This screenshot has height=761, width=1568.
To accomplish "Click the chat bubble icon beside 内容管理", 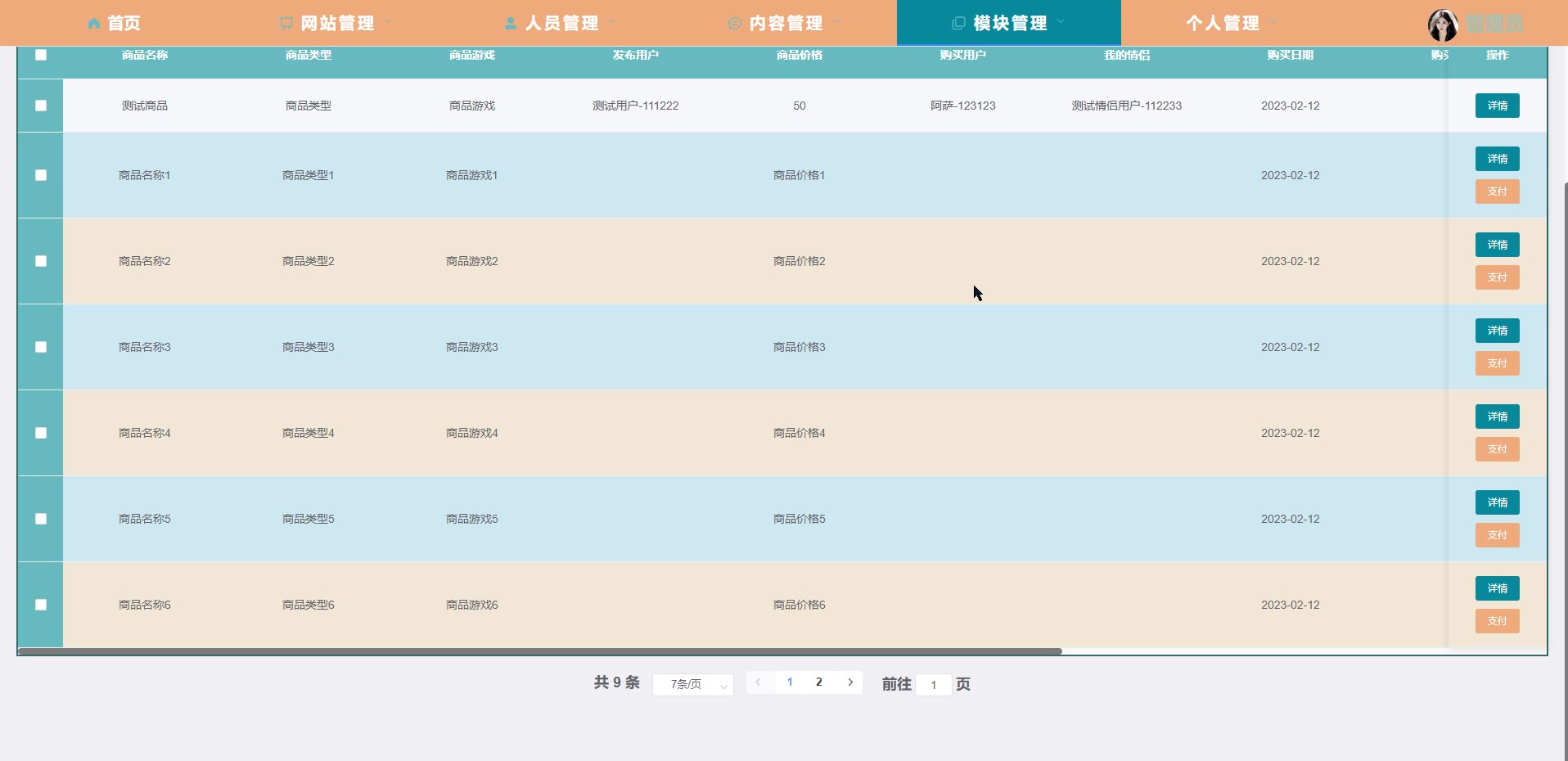I will [x=735, y=24].
